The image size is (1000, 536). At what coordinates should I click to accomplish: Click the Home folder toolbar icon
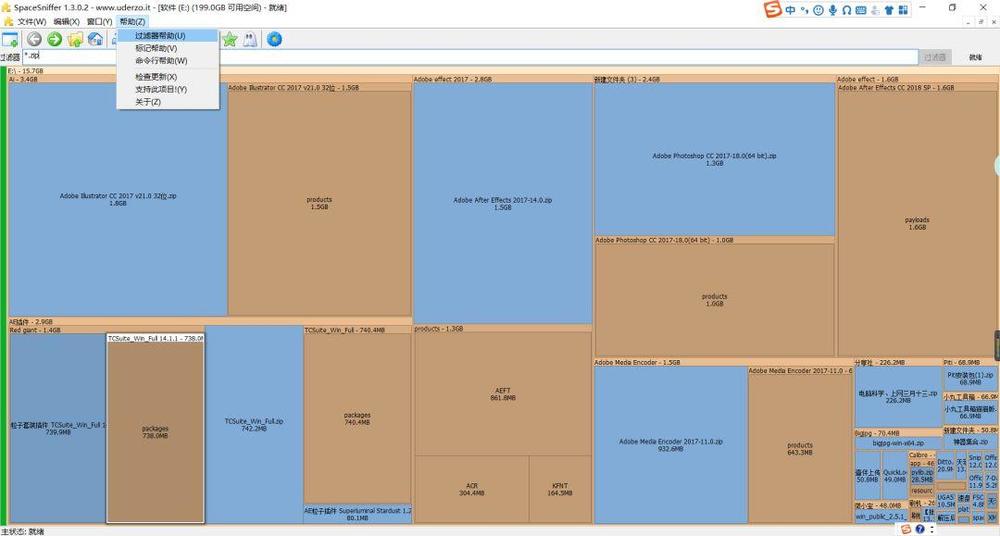[96, 40]
